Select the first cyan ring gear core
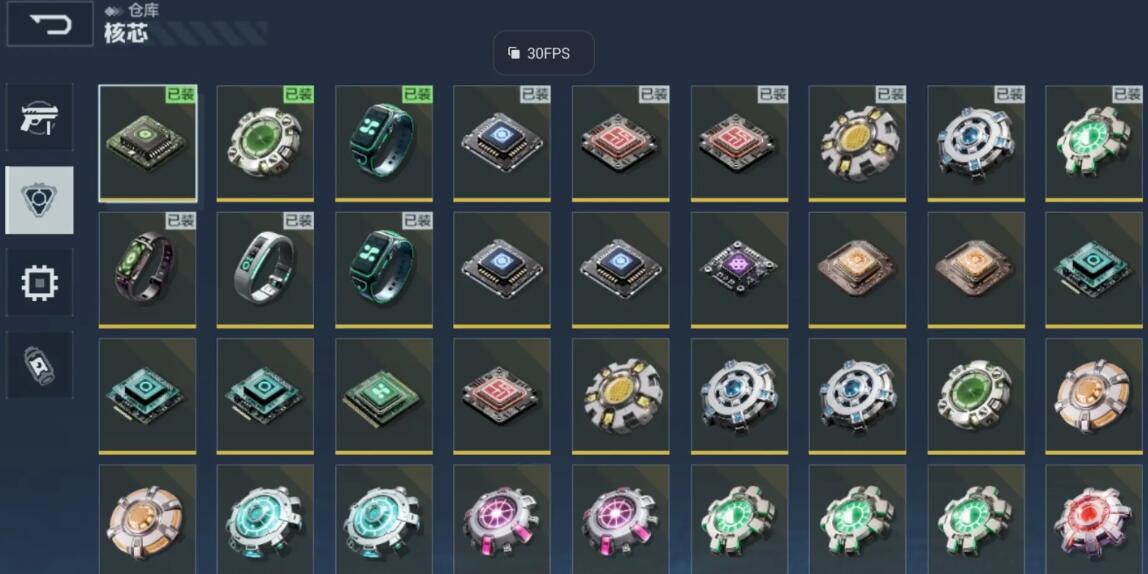 tap(266, 519)
